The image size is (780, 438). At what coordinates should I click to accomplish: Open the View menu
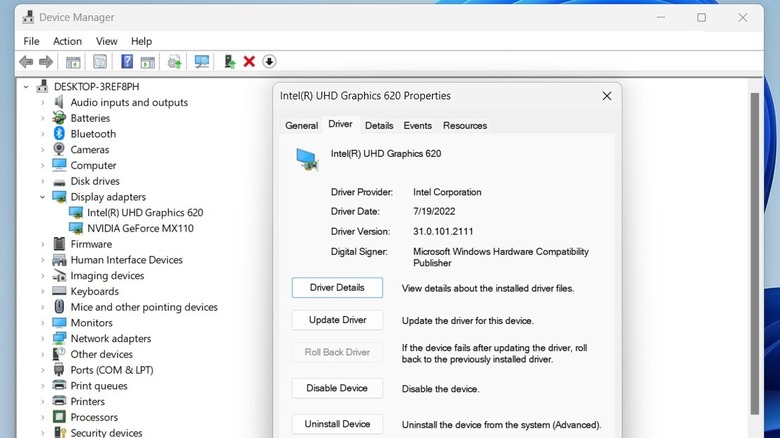(x=106, y=41)
